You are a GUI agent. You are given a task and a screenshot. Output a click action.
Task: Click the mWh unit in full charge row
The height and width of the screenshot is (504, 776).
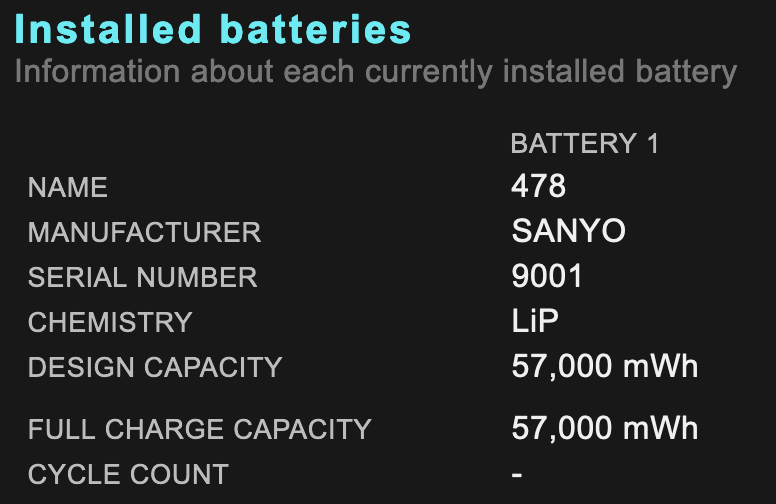tap(660, 429)
